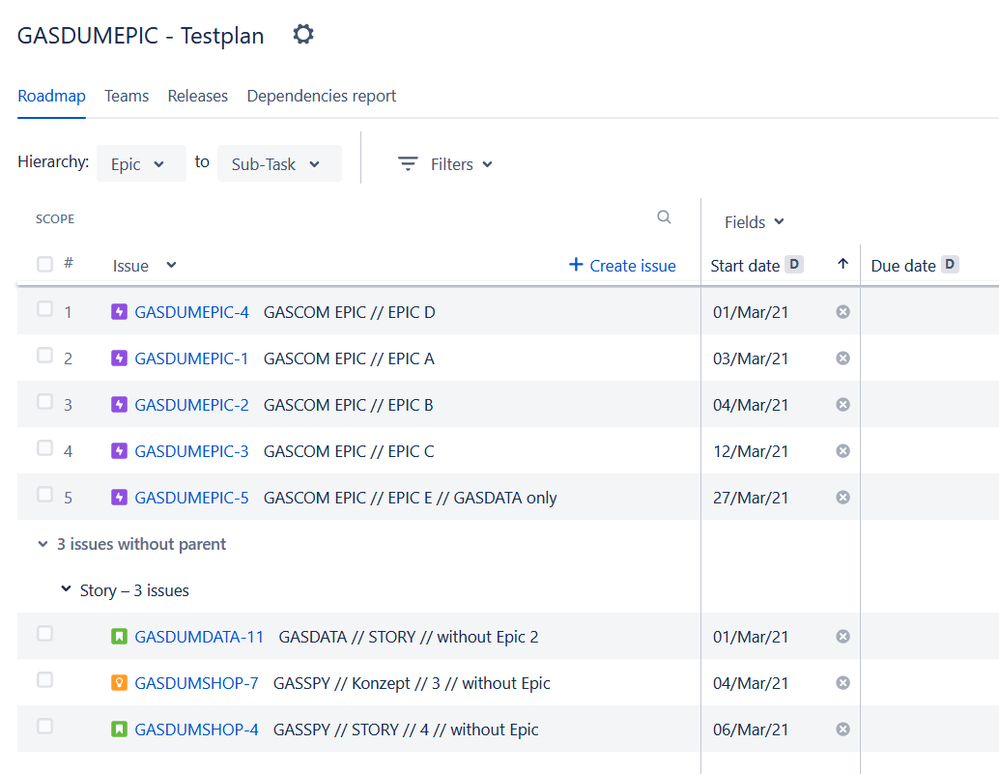Open the Epic hierarchy dropdown

click(x=141, y=164)
